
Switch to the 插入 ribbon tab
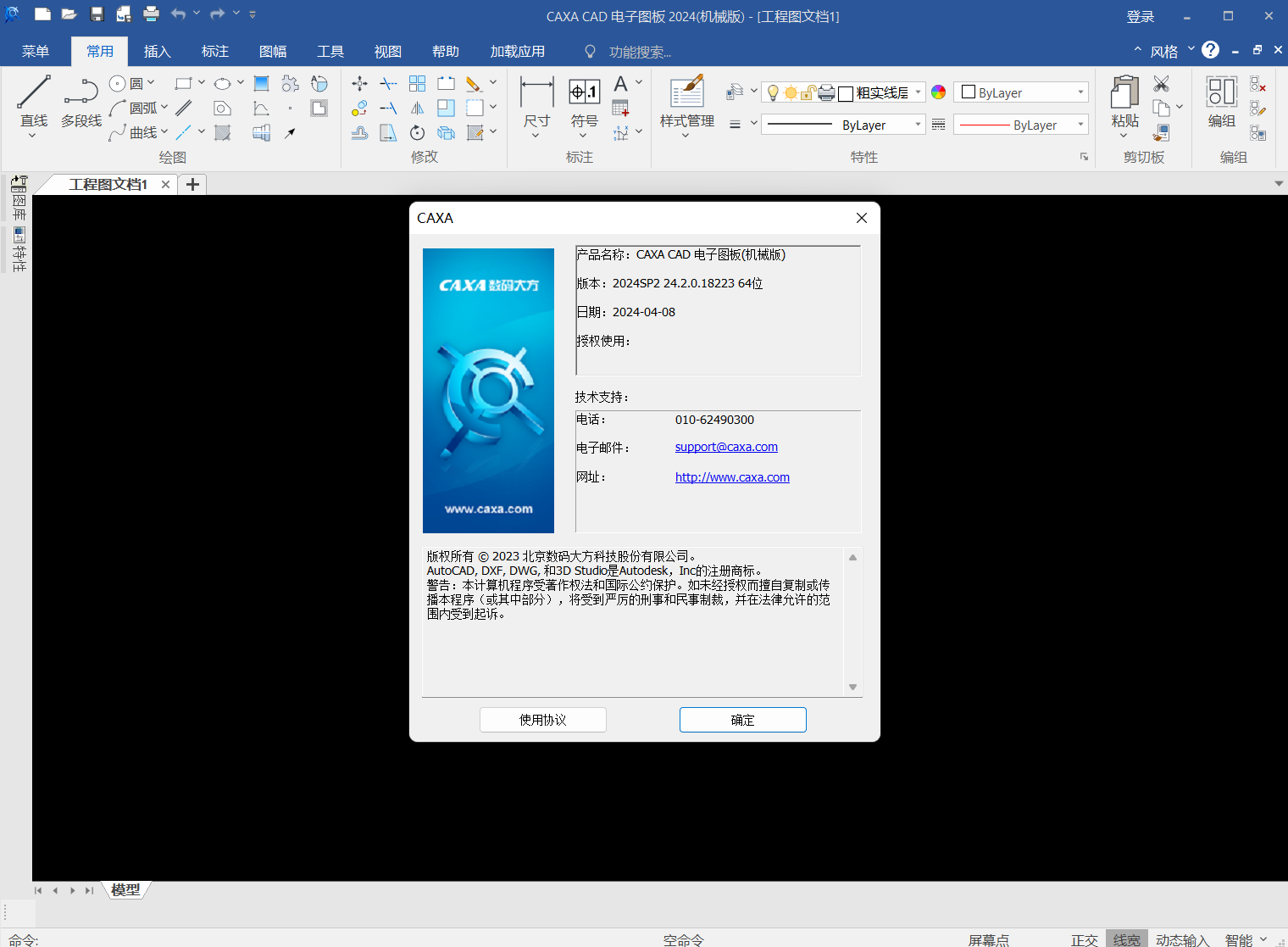pos(157,52)
